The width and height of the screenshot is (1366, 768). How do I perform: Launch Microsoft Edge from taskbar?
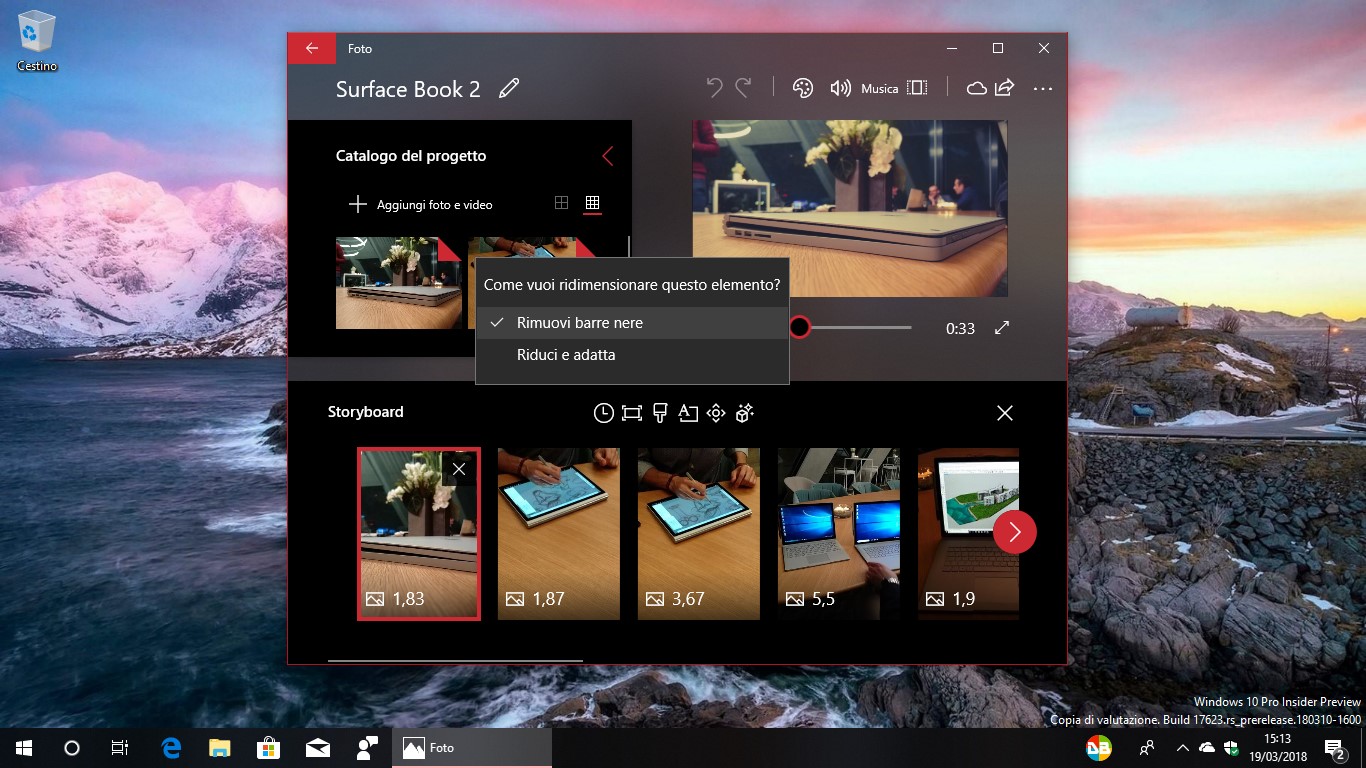tap(172, 747)
